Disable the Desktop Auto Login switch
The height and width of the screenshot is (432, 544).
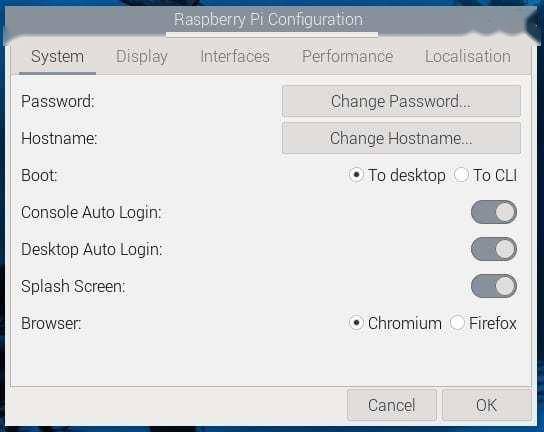click(x=494, y=249)
